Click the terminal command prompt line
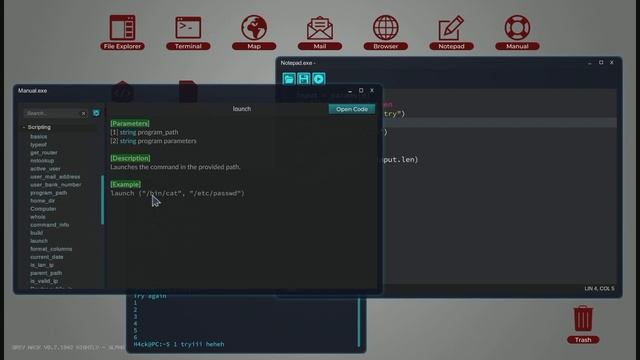The image size is (640, 360). 179,344
